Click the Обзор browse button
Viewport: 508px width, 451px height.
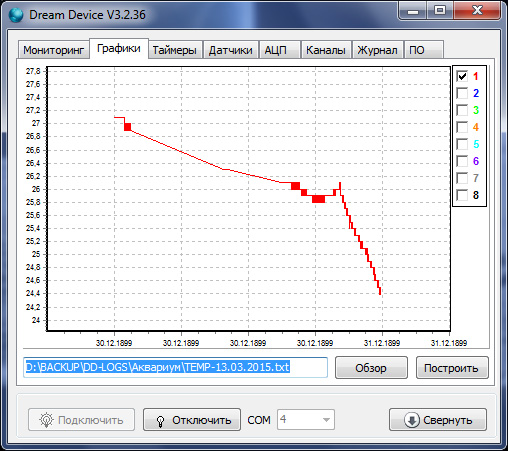[371, 368]
